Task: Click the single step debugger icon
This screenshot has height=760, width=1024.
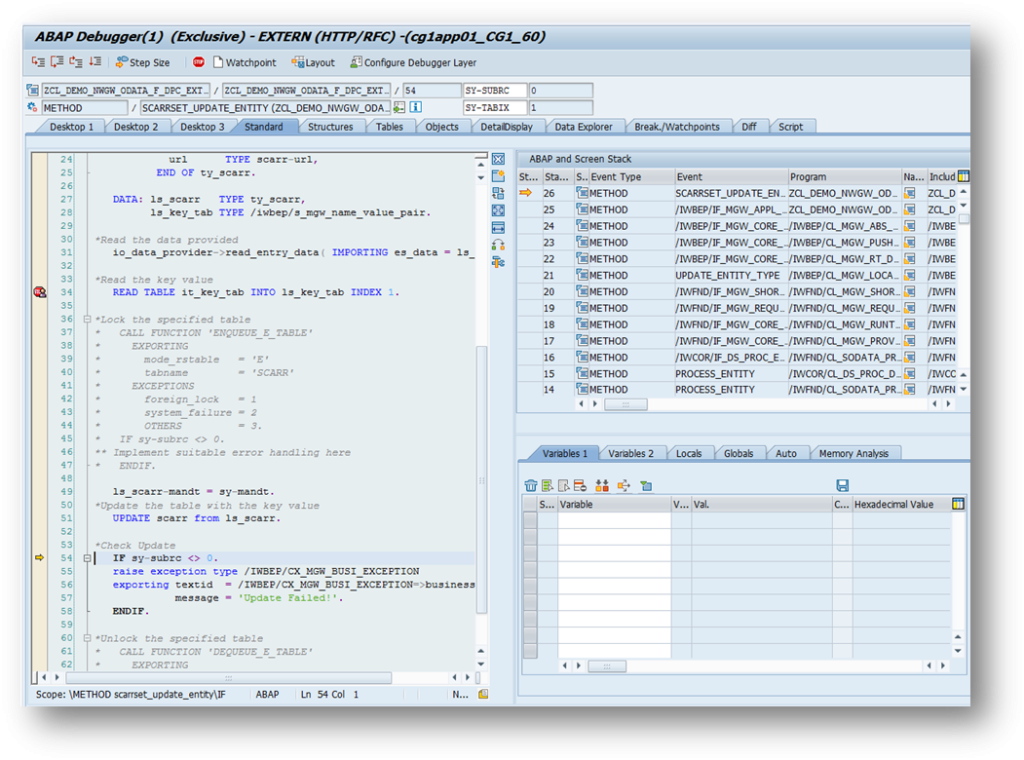Action: pyautogui.click(x=39, y=62)
